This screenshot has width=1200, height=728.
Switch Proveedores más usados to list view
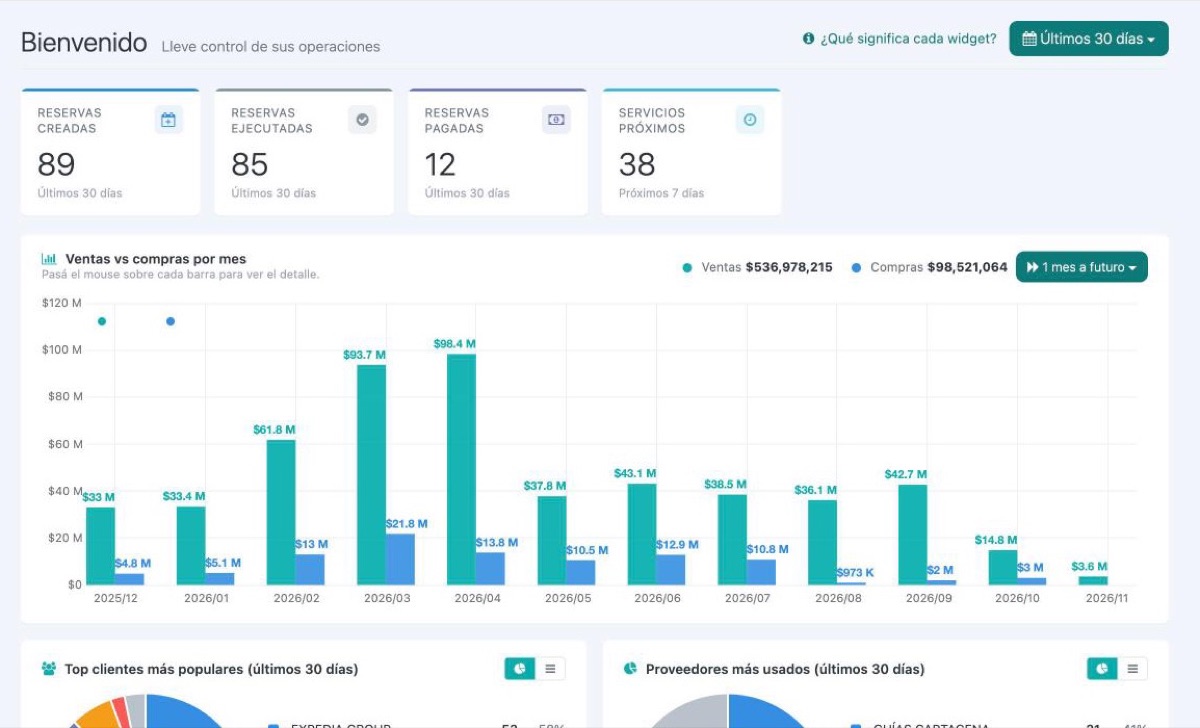(x=1132, y=669)
